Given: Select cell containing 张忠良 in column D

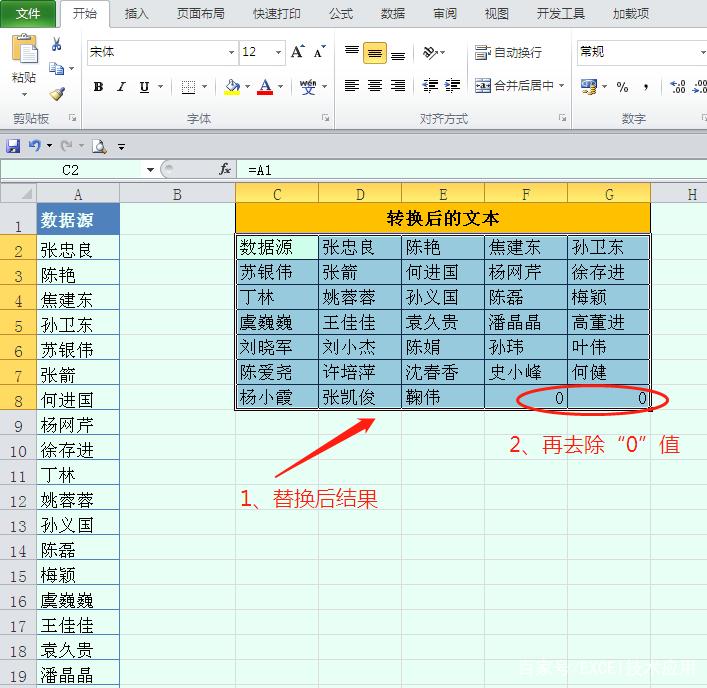Looking at the screenshot, I should pyautogui.click(x=360, y=248).
